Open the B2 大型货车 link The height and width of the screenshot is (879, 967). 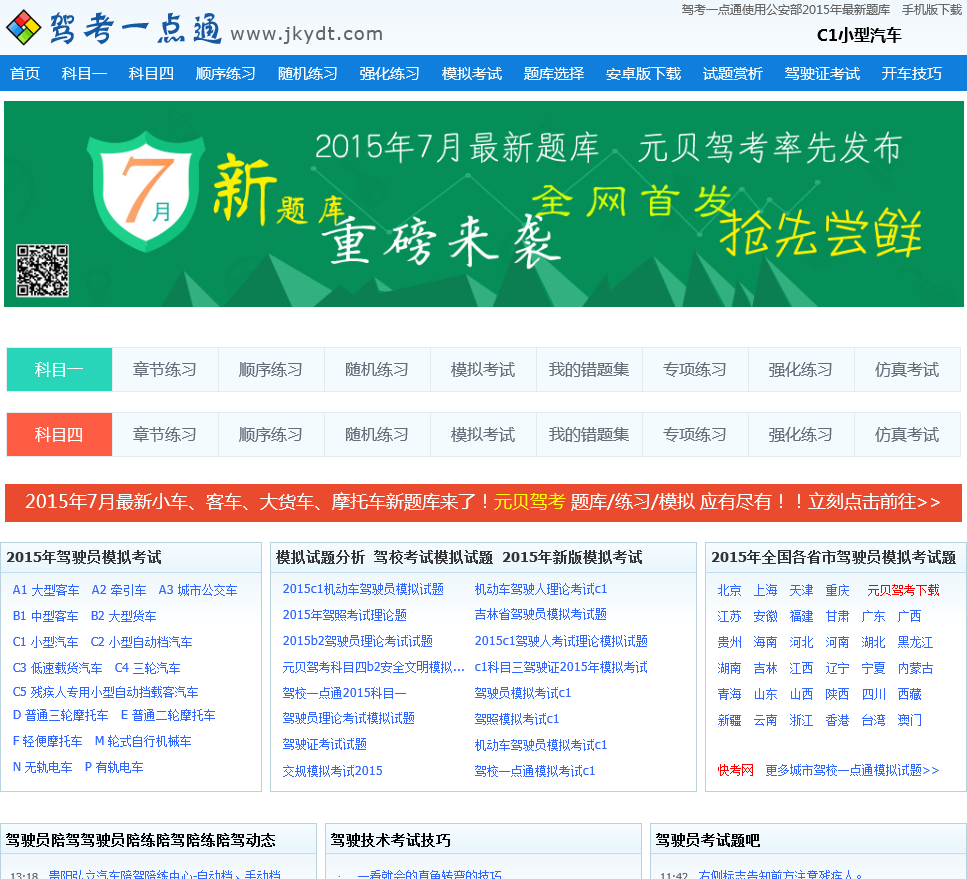click(x=123, y=616)
